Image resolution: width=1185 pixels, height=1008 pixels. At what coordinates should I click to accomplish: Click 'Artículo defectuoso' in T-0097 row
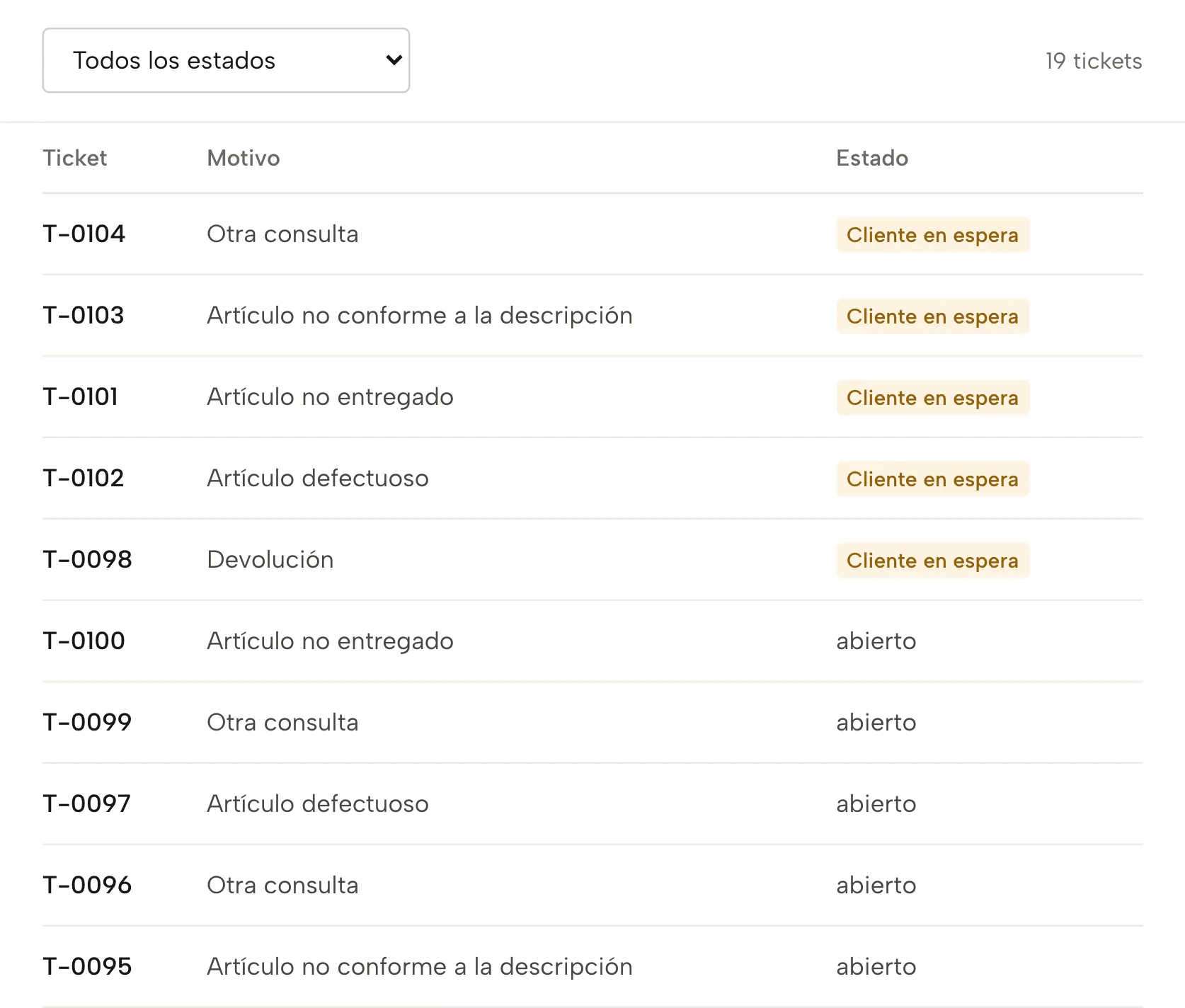pyautogui.click(x=318, y=803)
